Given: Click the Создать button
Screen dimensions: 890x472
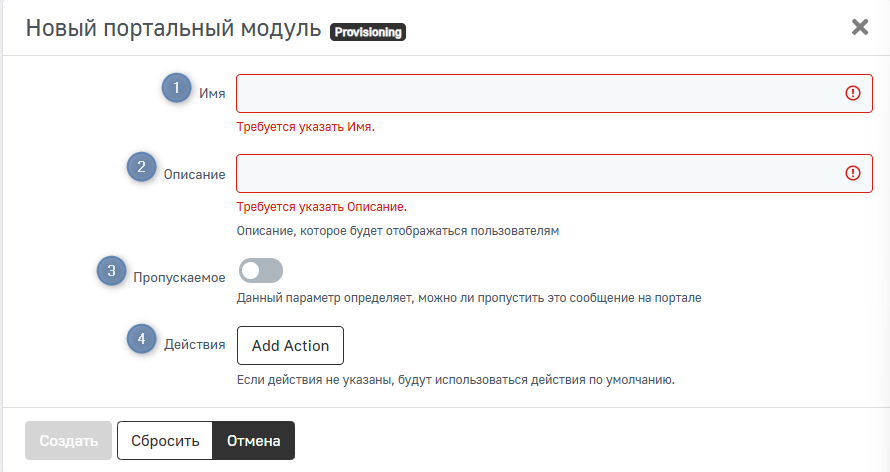Looking at the screenshot, I should click(68, 440).
